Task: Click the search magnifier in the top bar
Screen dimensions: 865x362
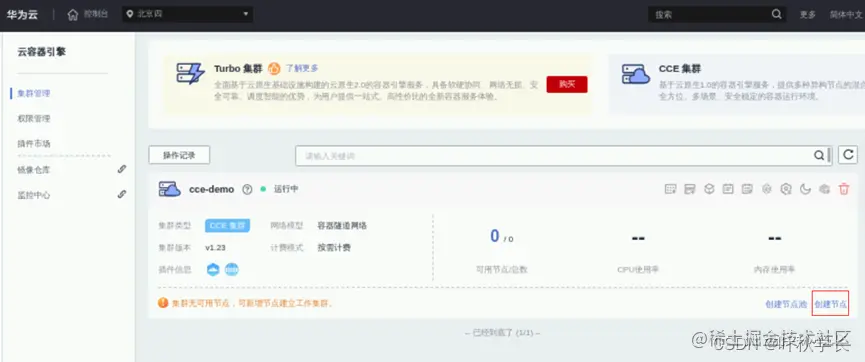Action: [x=776, y=14]
